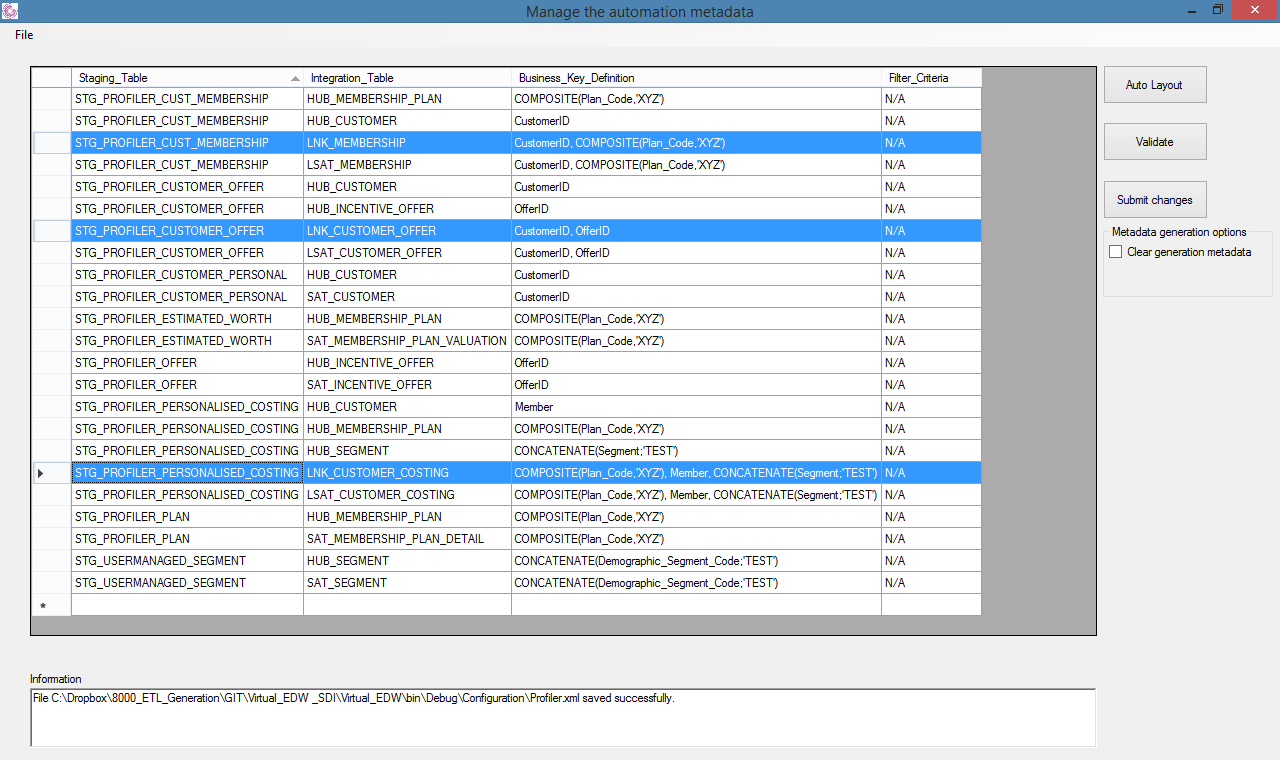
Task: Select the LNK_CUSTOMER_COSTING cell
Action: 407,473
